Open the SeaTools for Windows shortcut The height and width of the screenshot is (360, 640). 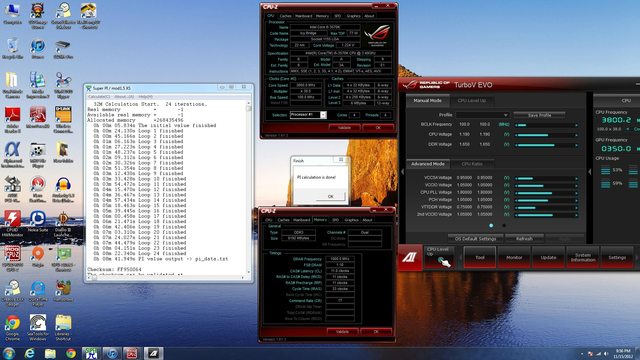pyautogui.click(x=38, y=328)
